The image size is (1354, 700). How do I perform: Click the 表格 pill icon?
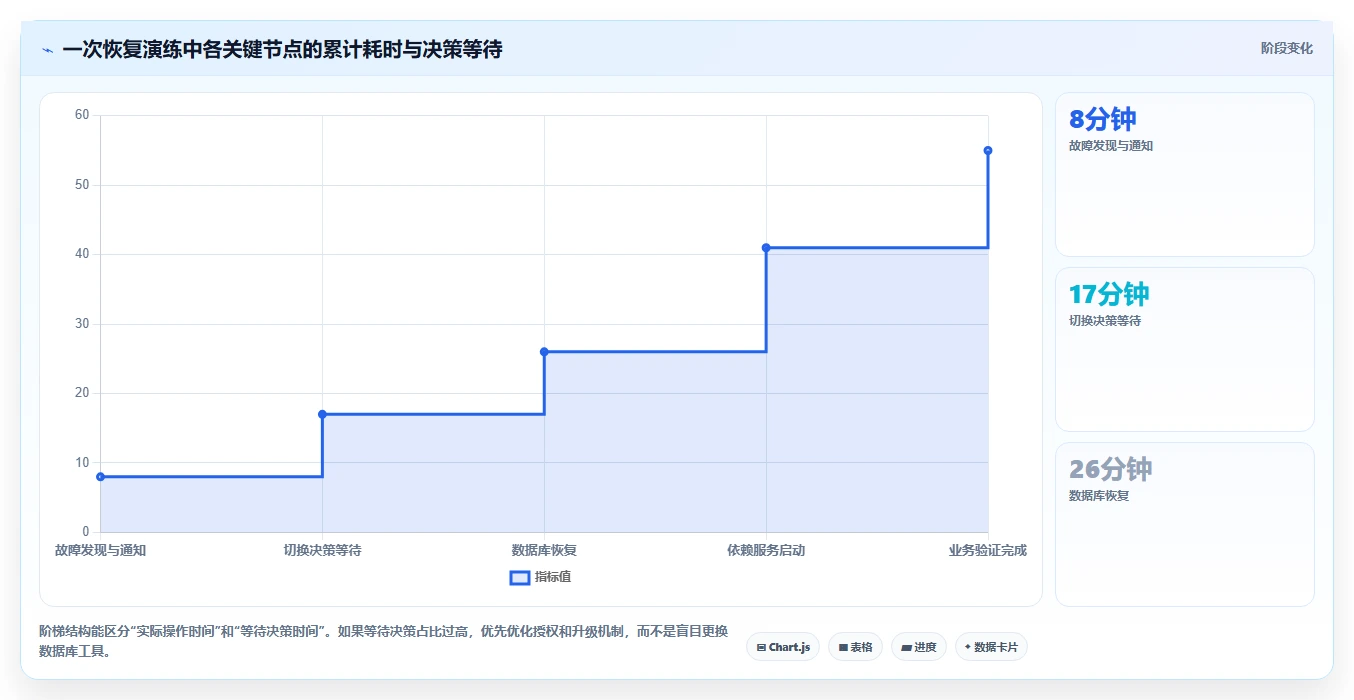click(x=843, y=648)
